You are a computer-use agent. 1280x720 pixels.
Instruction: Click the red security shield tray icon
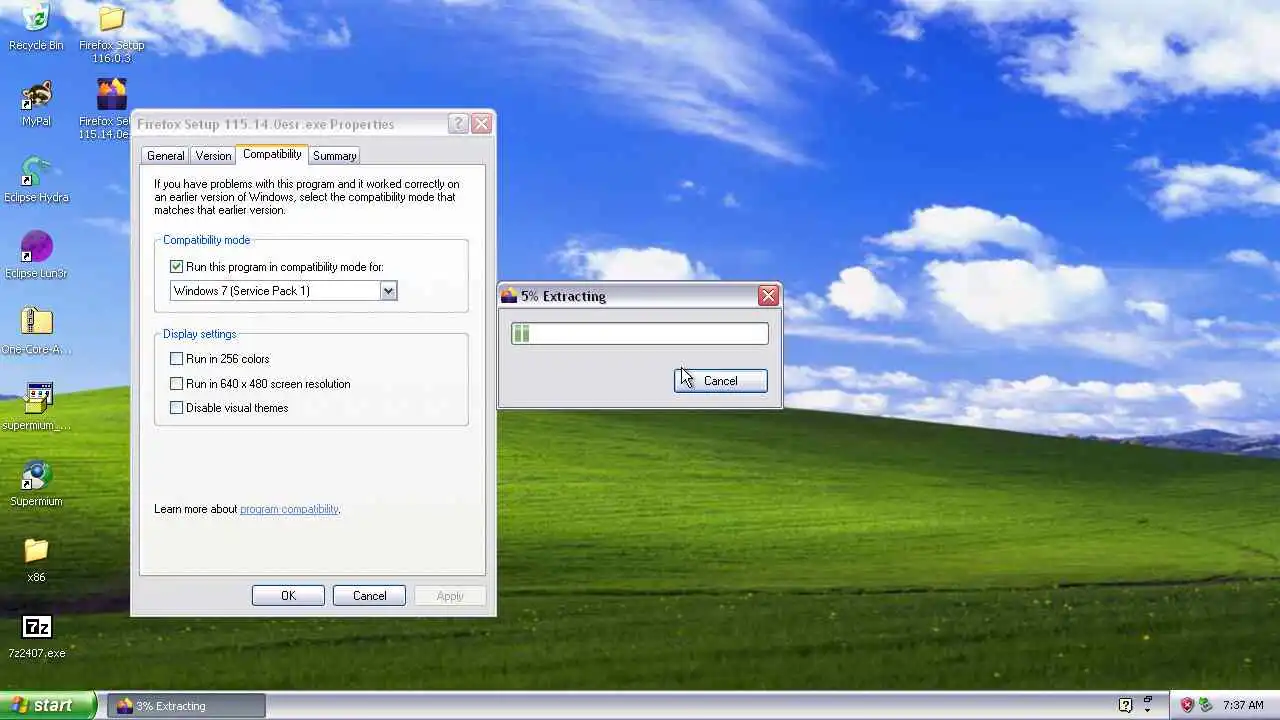pos(1188,705)
